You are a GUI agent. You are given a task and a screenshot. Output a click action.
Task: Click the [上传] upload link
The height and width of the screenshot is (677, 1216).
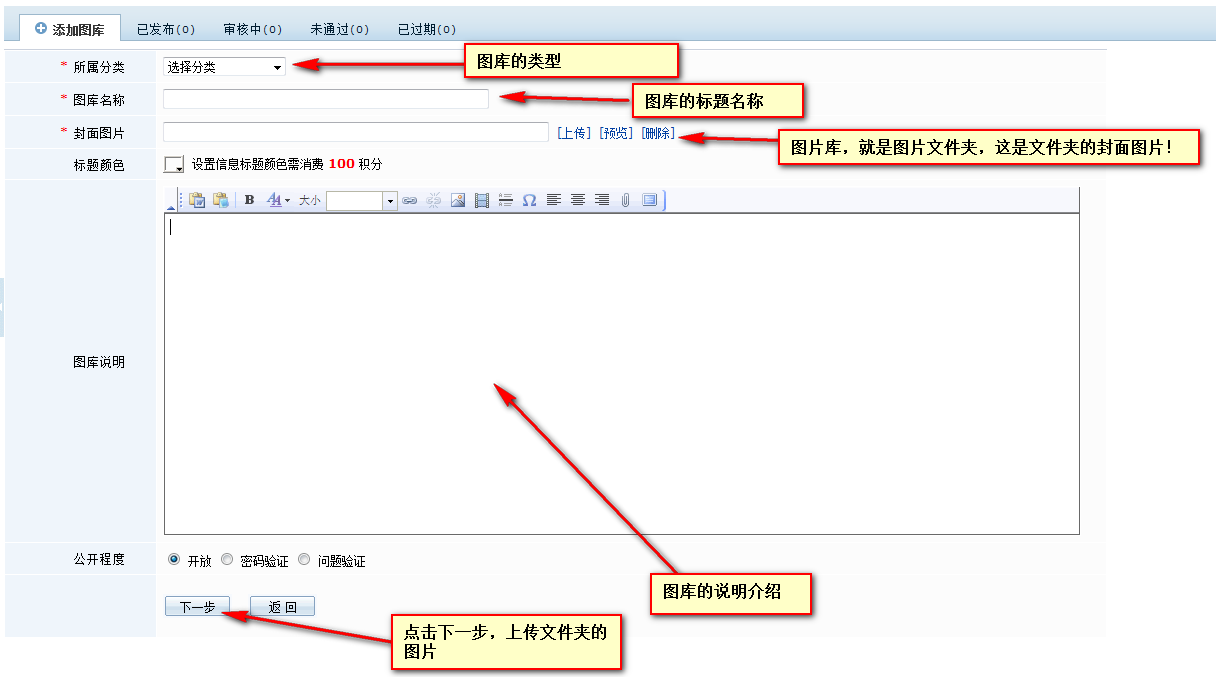pyautogui.click(x=574, y=133)
